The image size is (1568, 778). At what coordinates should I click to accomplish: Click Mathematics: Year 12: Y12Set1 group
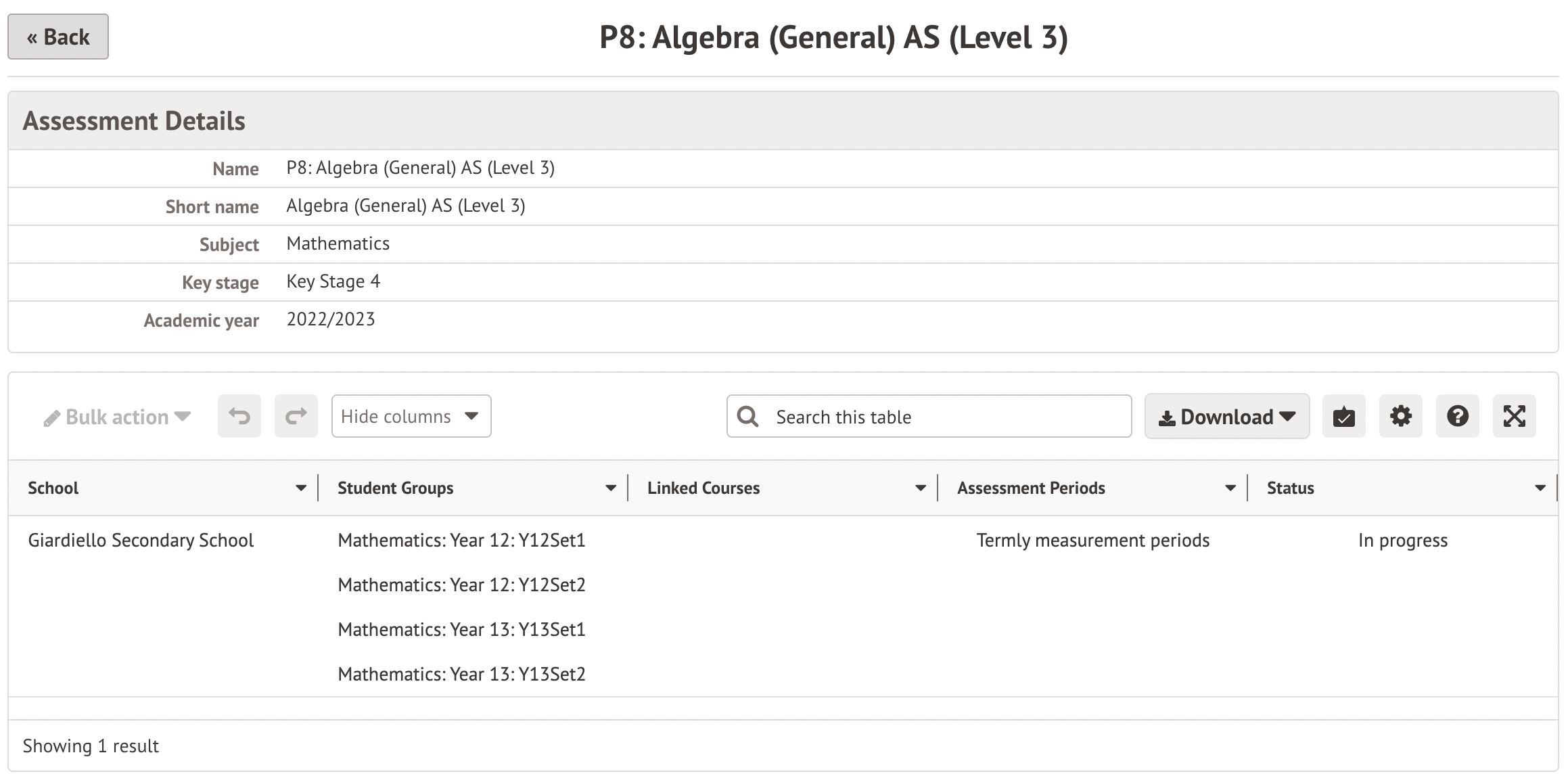(461, 541)
